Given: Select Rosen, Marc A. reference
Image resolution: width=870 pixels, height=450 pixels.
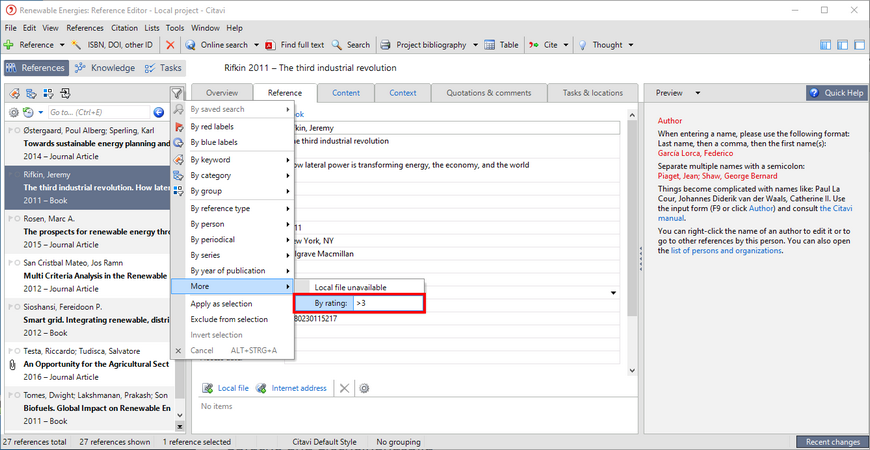Looking at the screenshot, I should (x=89, y=231).
